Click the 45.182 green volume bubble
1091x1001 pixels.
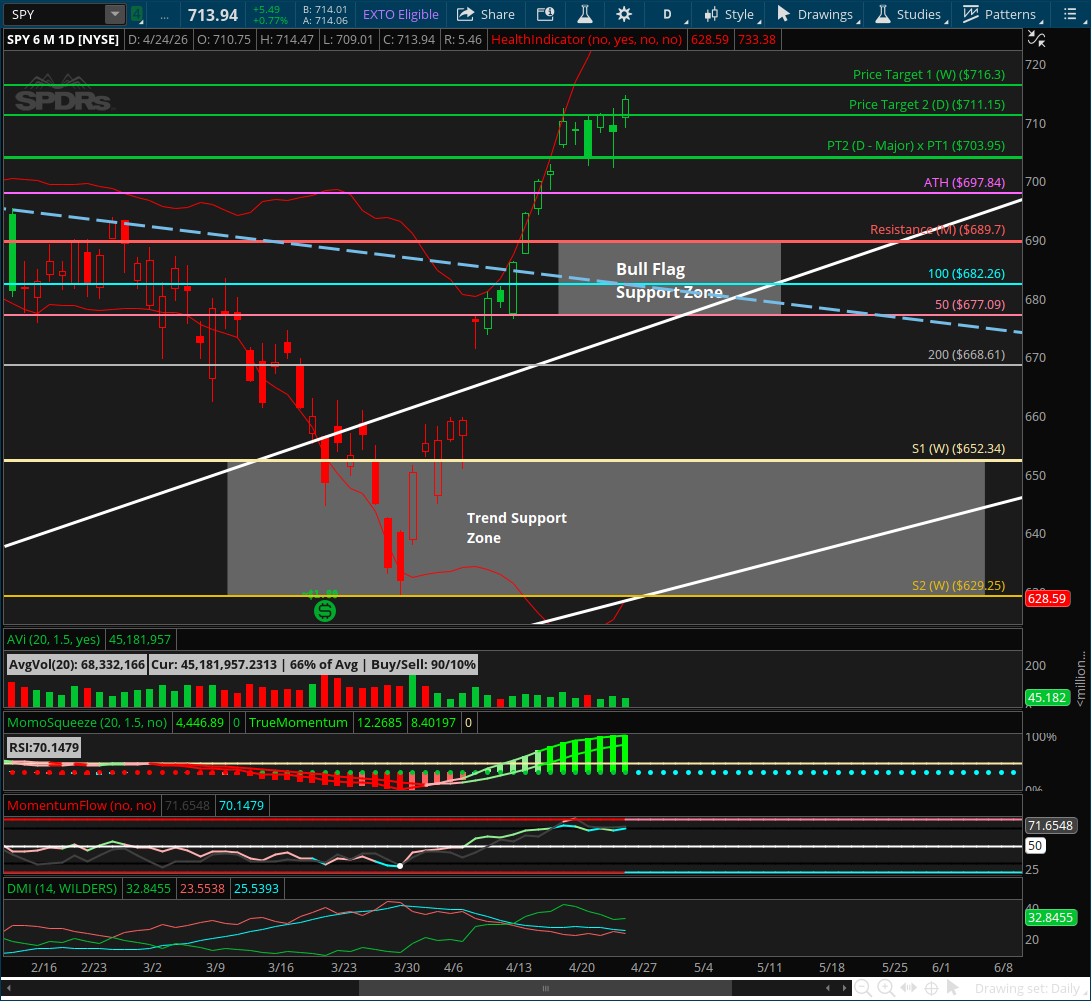pos(1046,697)
